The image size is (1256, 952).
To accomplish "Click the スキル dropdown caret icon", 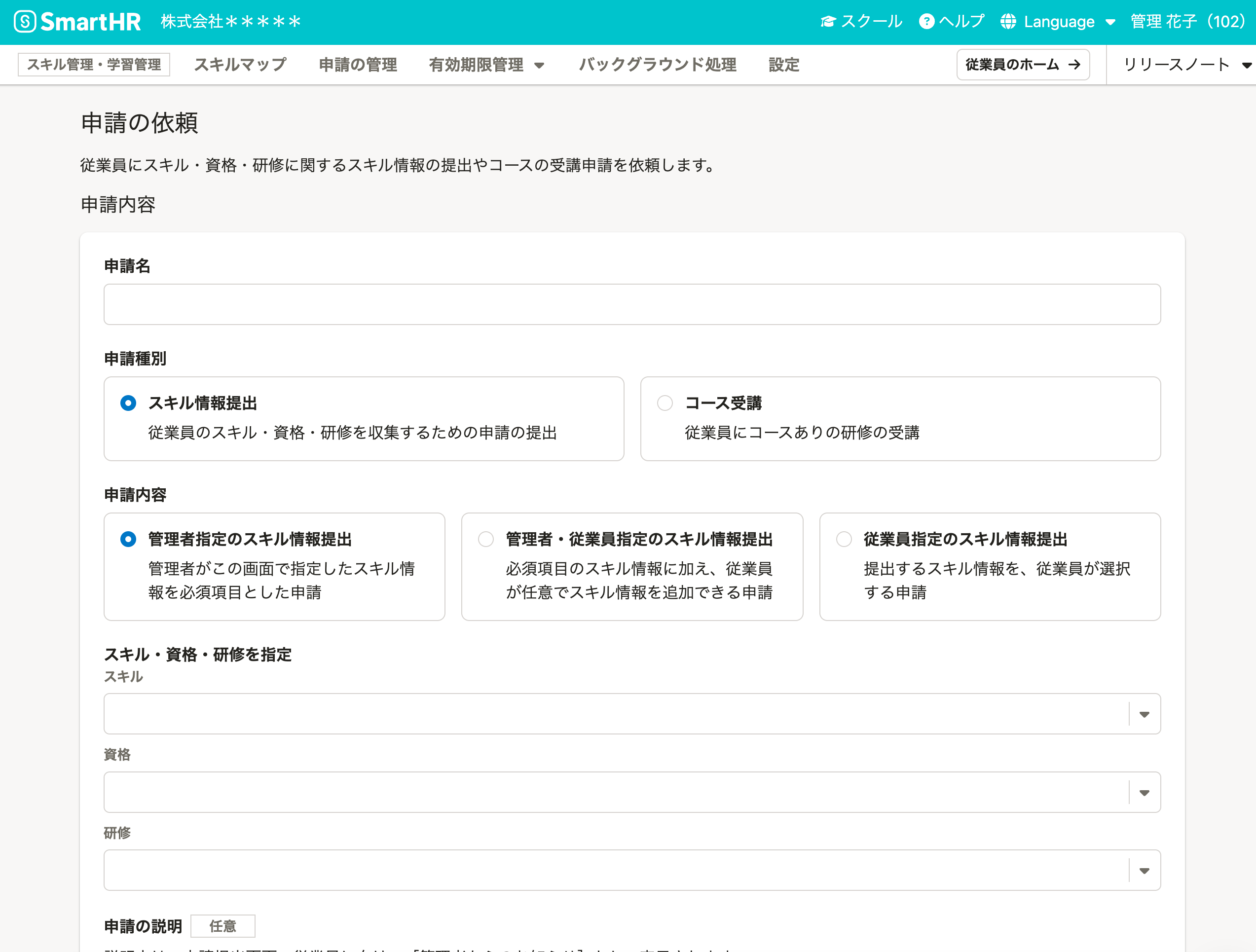I will coord(1144,714).
